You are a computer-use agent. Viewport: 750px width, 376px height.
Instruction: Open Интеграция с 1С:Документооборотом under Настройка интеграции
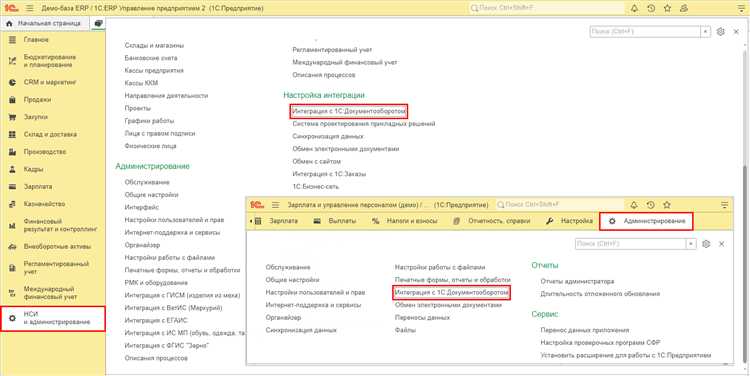pos(349,111)
